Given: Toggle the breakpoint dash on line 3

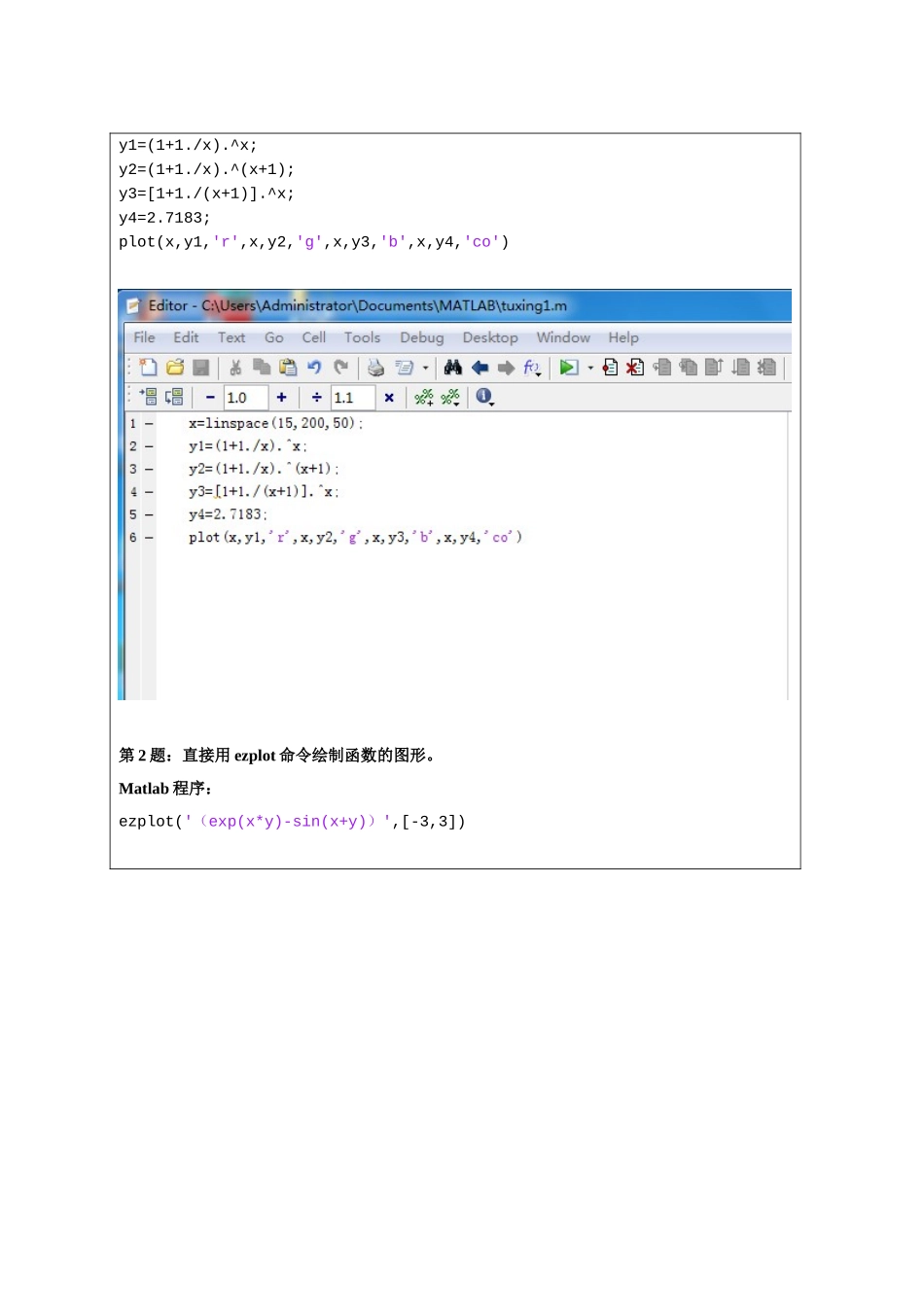Looking at the screenshot, I should pyautogui.click(x=149, y=470).
